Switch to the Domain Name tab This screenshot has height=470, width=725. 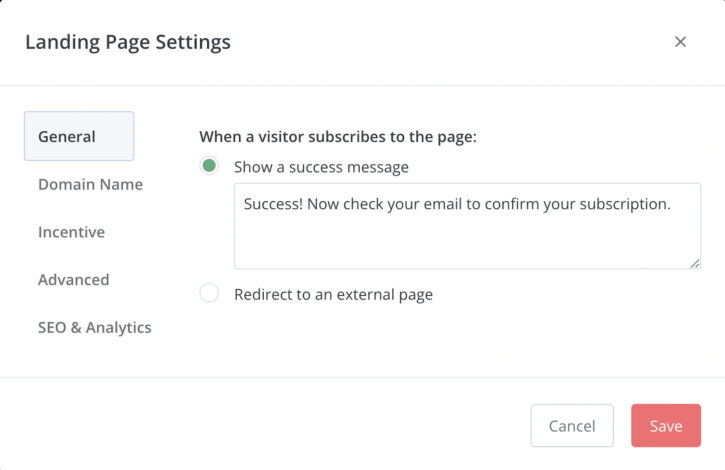pyautogui.click(x=90, y=184)
